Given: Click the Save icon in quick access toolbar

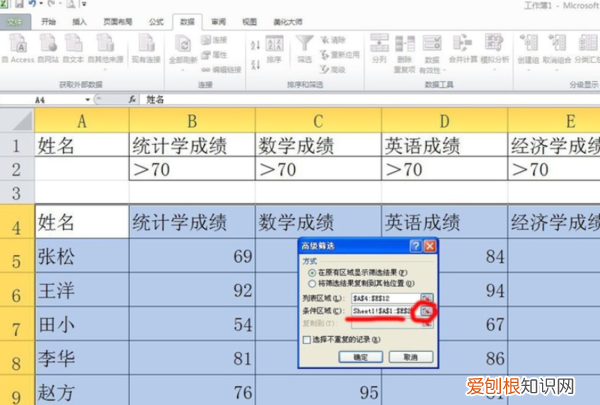Looking at the screenshot, I should (x=19, y=4).
